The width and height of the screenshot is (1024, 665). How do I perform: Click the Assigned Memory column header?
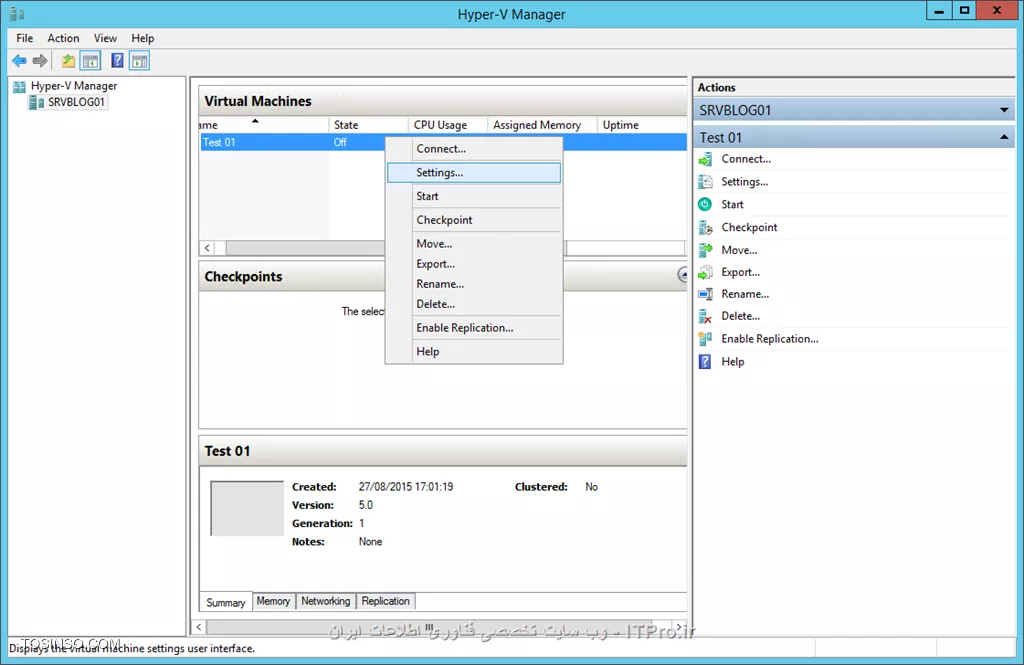point(542,125)
